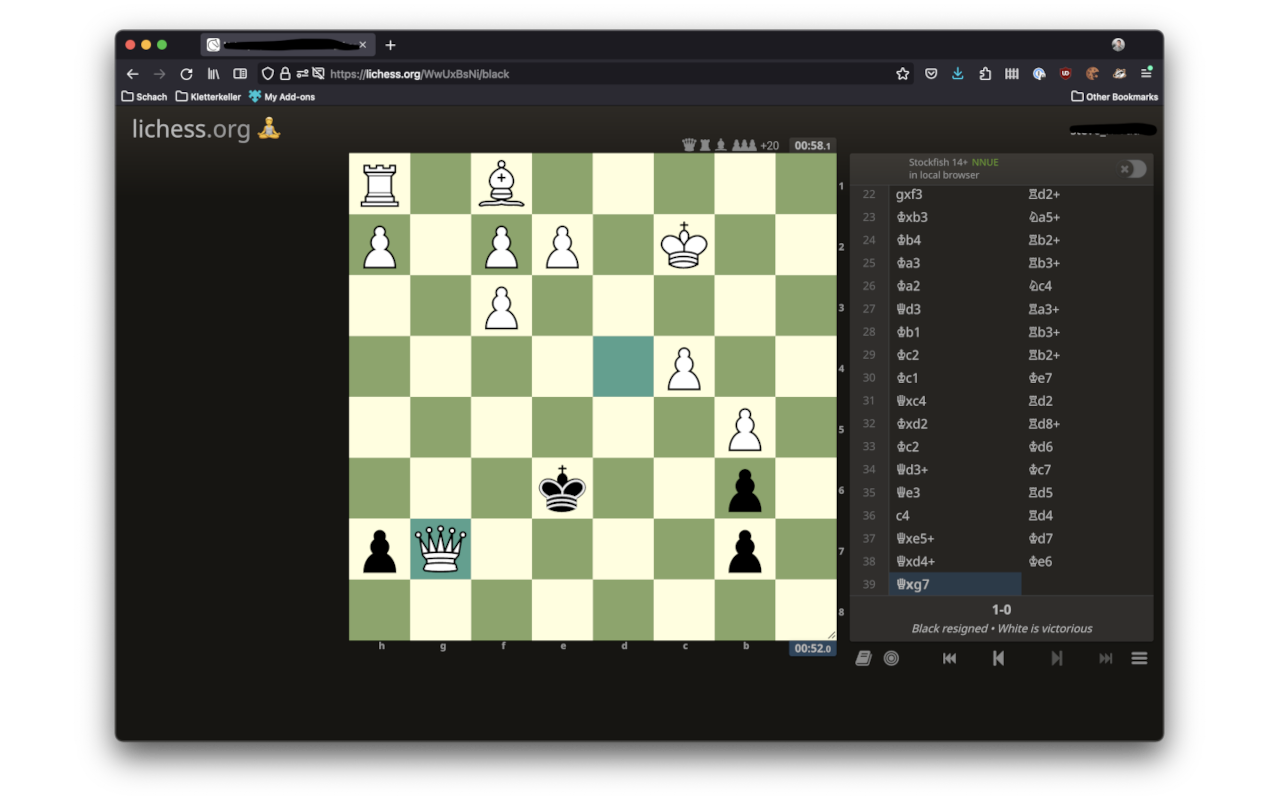Select move 31 Qxc4 in the move list
1280x800 pixels.
tap(955, 401)
